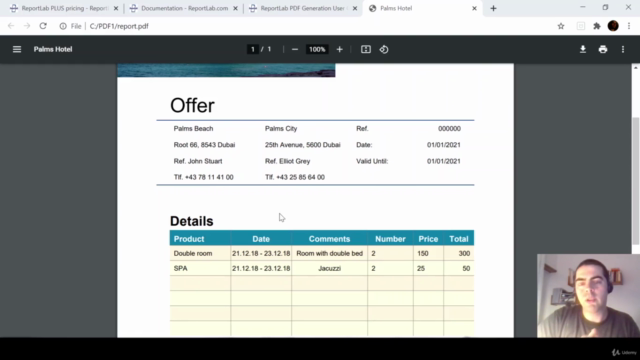Click the Total column header

tap(459, 239)
